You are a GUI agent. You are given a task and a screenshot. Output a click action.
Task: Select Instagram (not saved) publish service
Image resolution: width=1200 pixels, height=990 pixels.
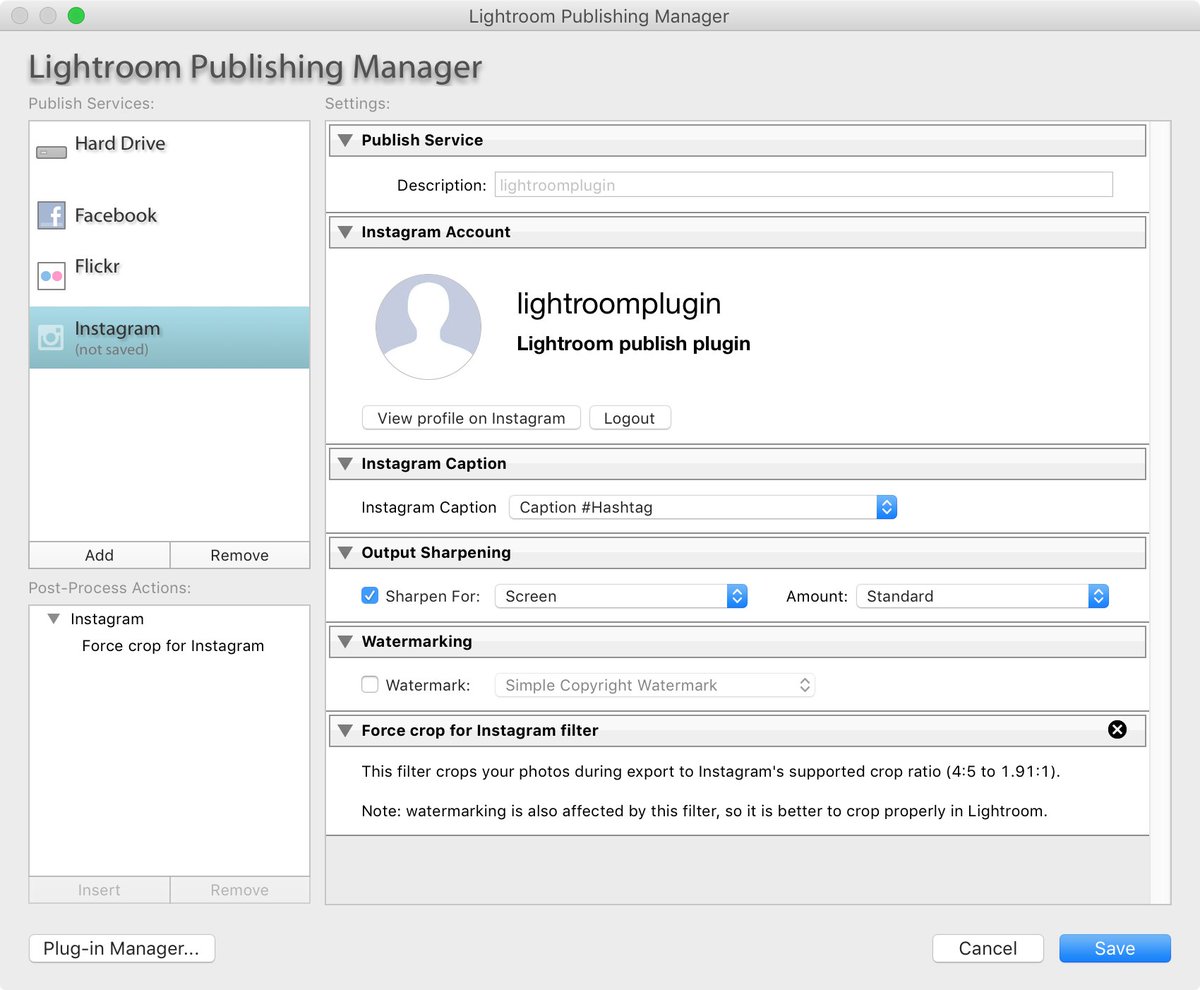click(x=169, y=337)
